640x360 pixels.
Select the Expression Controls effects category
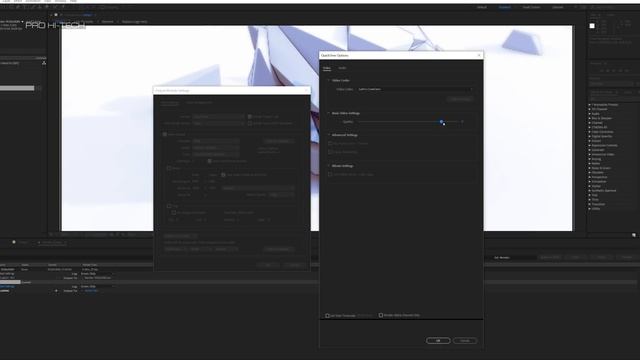[x=604, y=145]
